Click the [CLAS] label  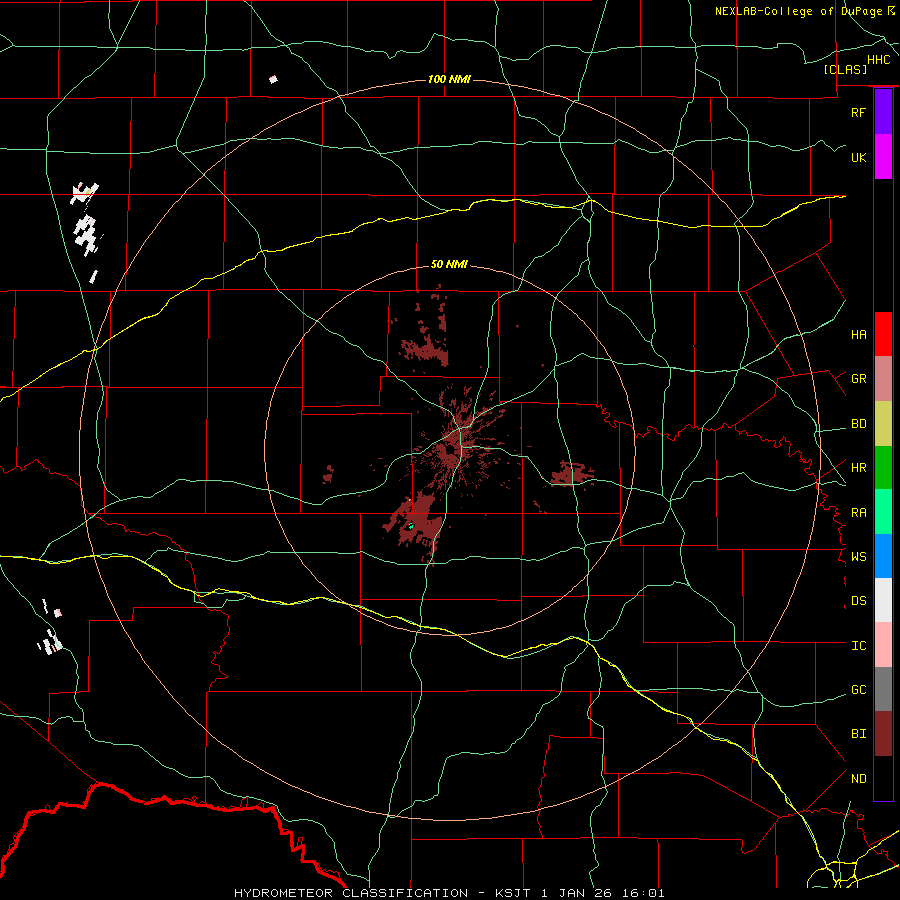click(x=845, y=69)
